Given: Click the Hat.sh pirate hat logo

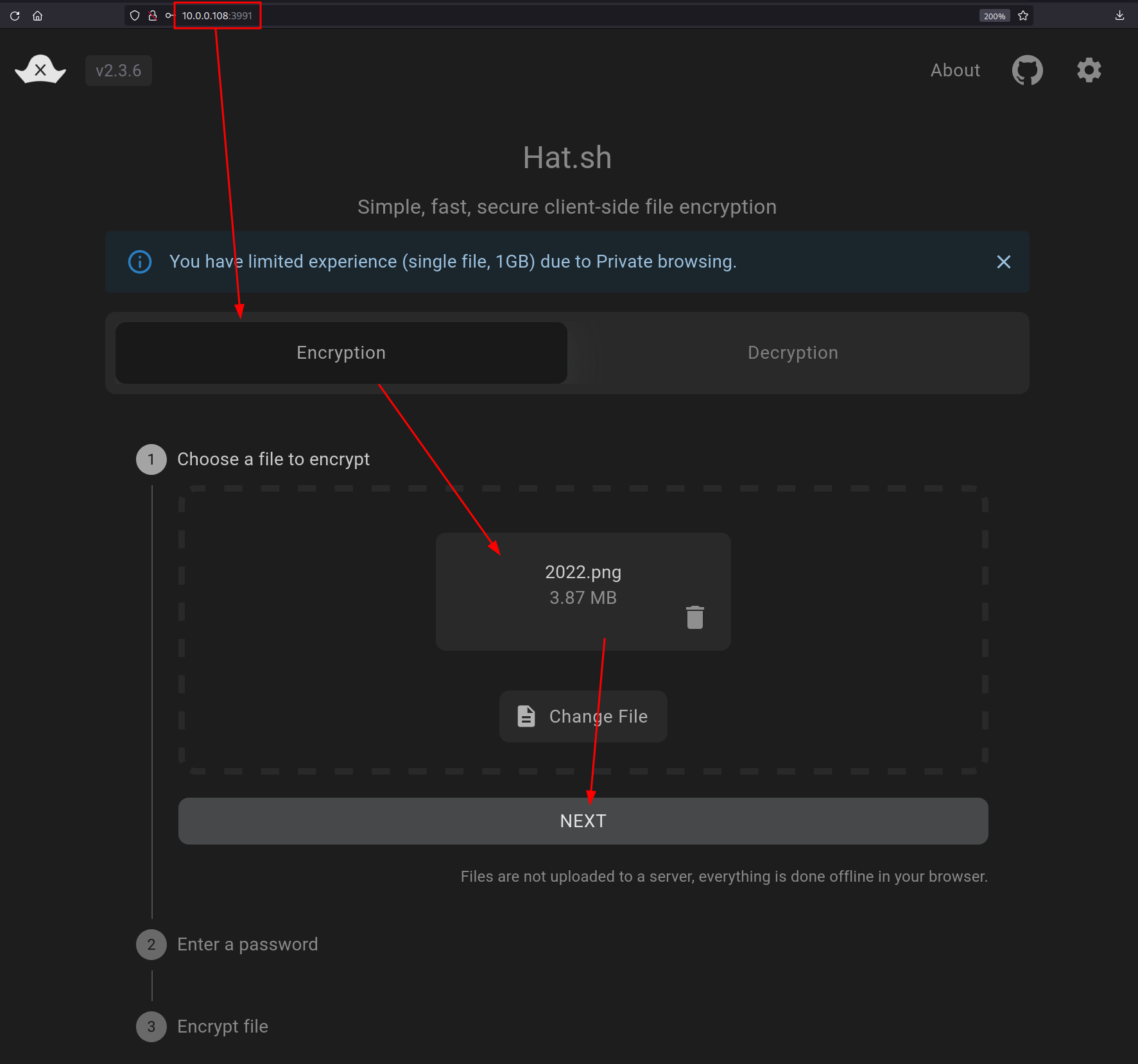Looking at the screenshot, I should 40,69.
